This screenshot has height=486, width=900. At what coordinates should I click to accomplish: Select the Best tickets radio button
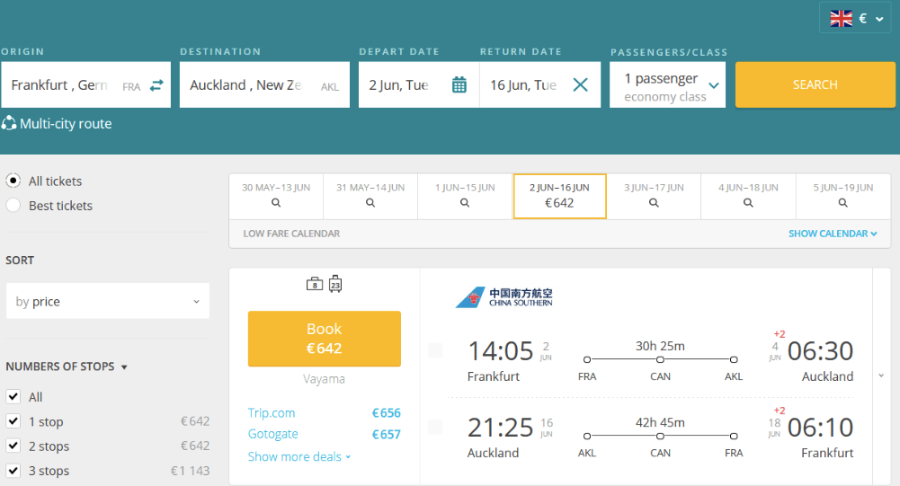point(13,205)
